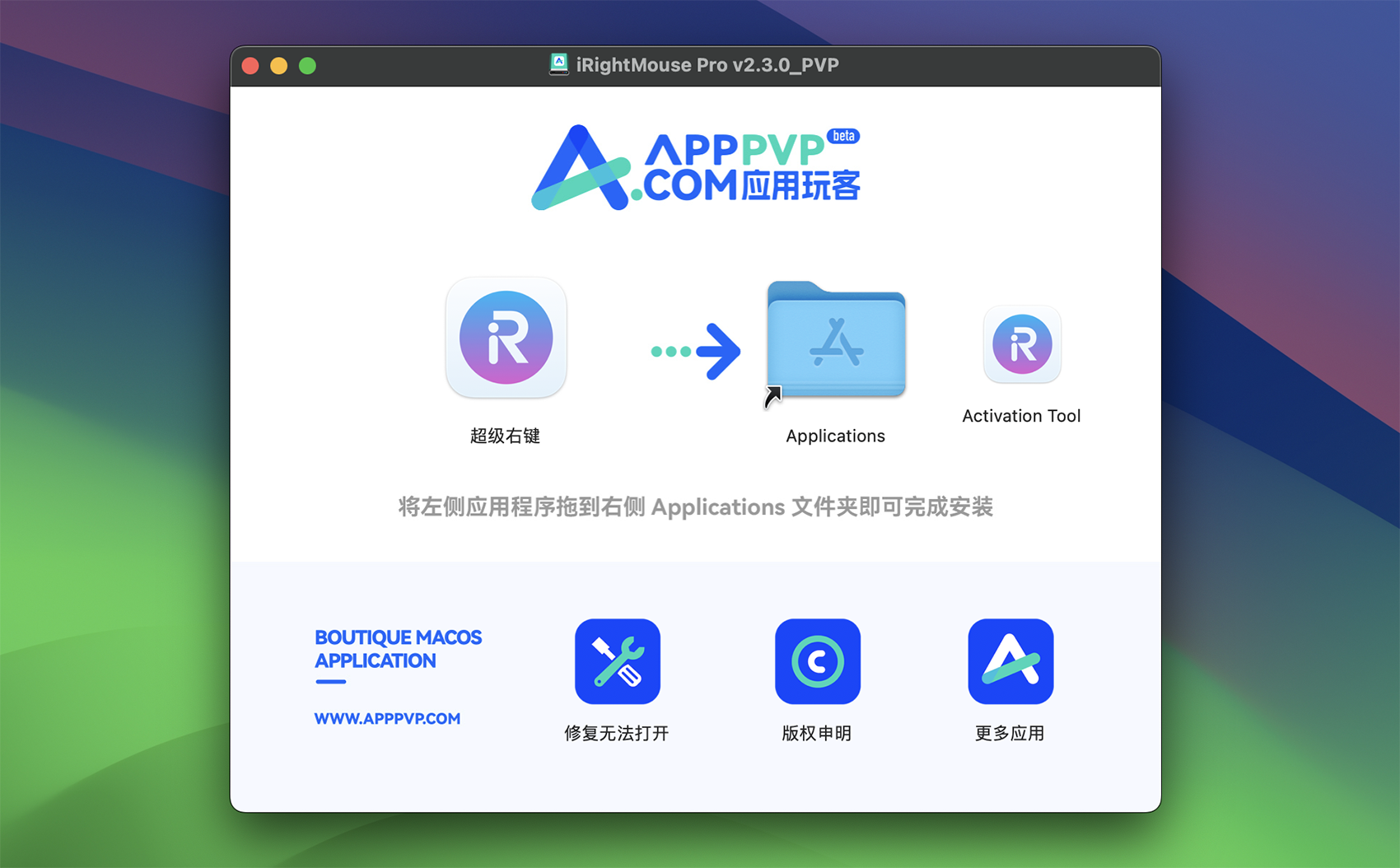Click the 超级右键 label
The image size is (1400, 868).
click(x=505, y=436)
